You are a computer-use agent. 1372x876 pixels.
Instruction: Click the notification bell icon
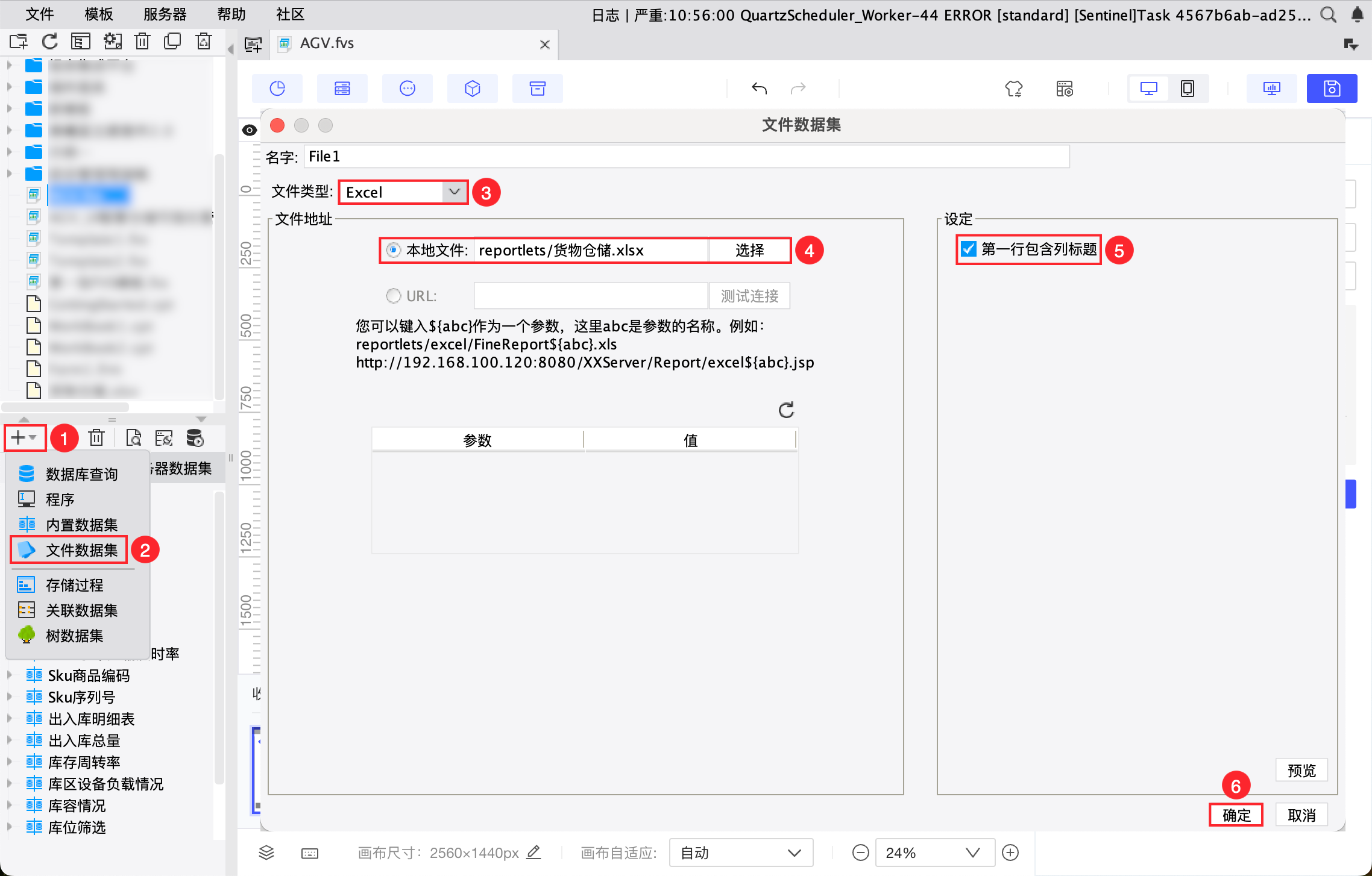click(1357, 14)
